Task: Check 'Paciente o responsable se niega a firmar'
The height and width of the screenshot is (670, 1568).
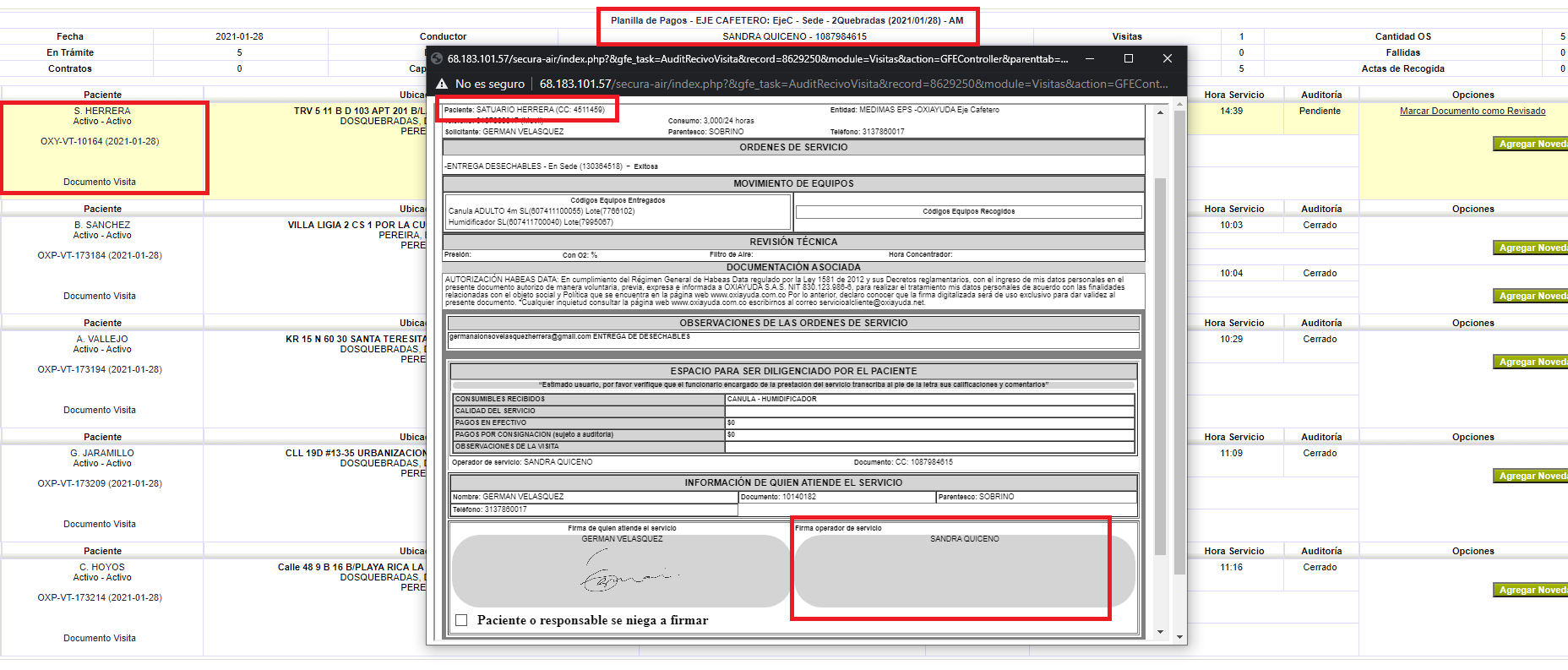Action: point(461,620)
